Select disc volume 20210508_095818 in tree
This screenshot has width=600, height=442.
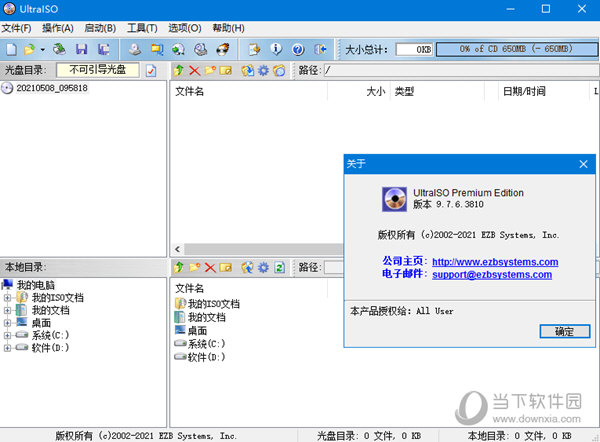point(52,88)
